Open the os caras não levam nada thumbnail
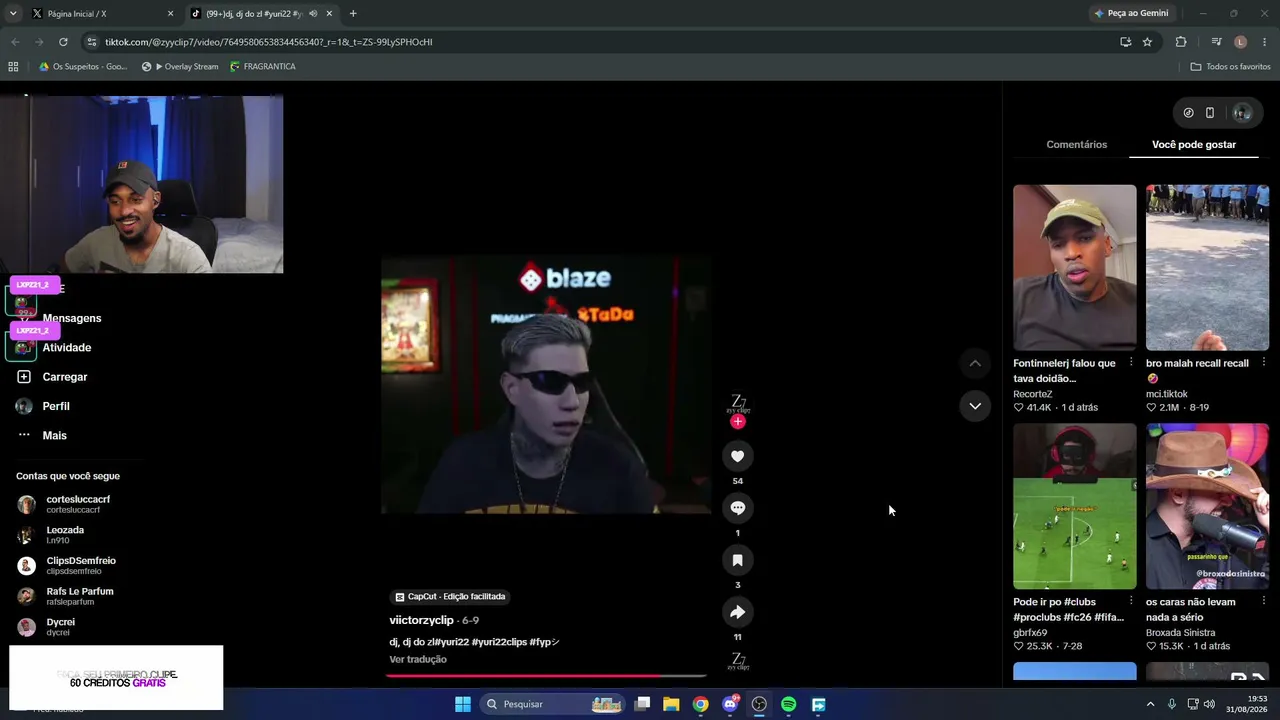This screenshot has width=1280, height=720. pos(1207,506)
